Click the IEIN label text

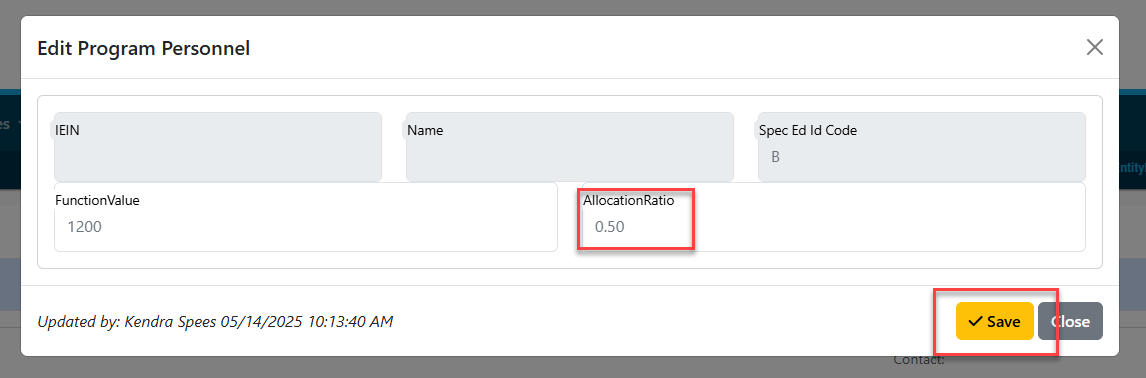click(67, 131)
